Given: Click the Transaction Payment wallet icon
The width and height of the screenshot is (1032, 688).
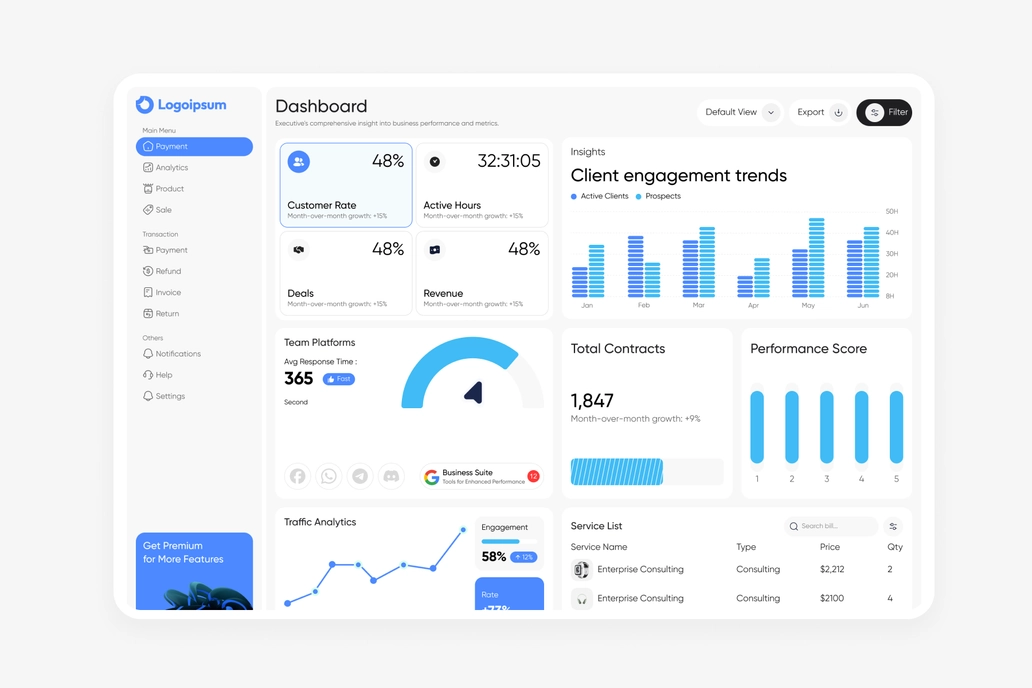Looking at the screenshot, I should point(148,250).
